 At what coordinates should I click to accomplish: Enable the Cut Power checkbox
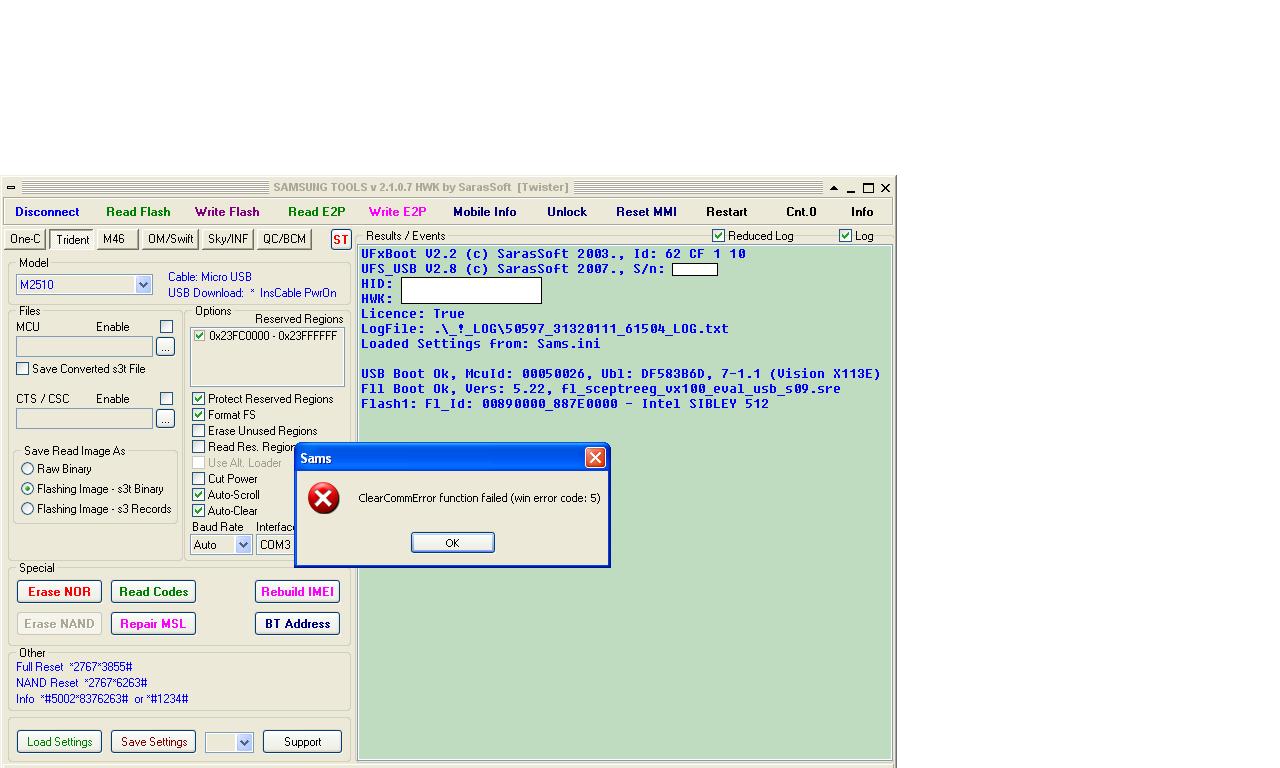198,479
